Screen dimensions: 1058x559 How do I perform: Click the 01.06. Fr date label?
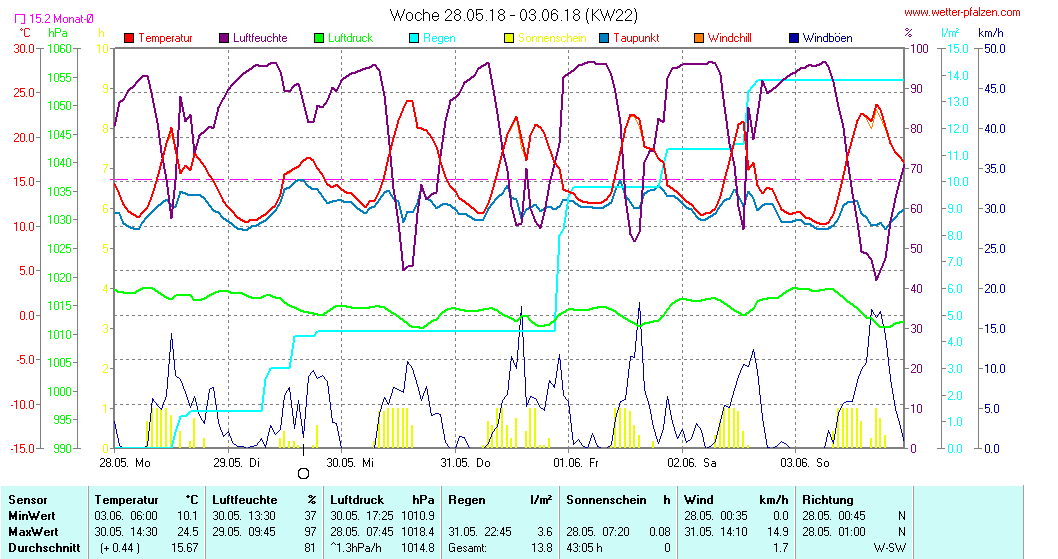pyautogui.click(x=576, y=463)
